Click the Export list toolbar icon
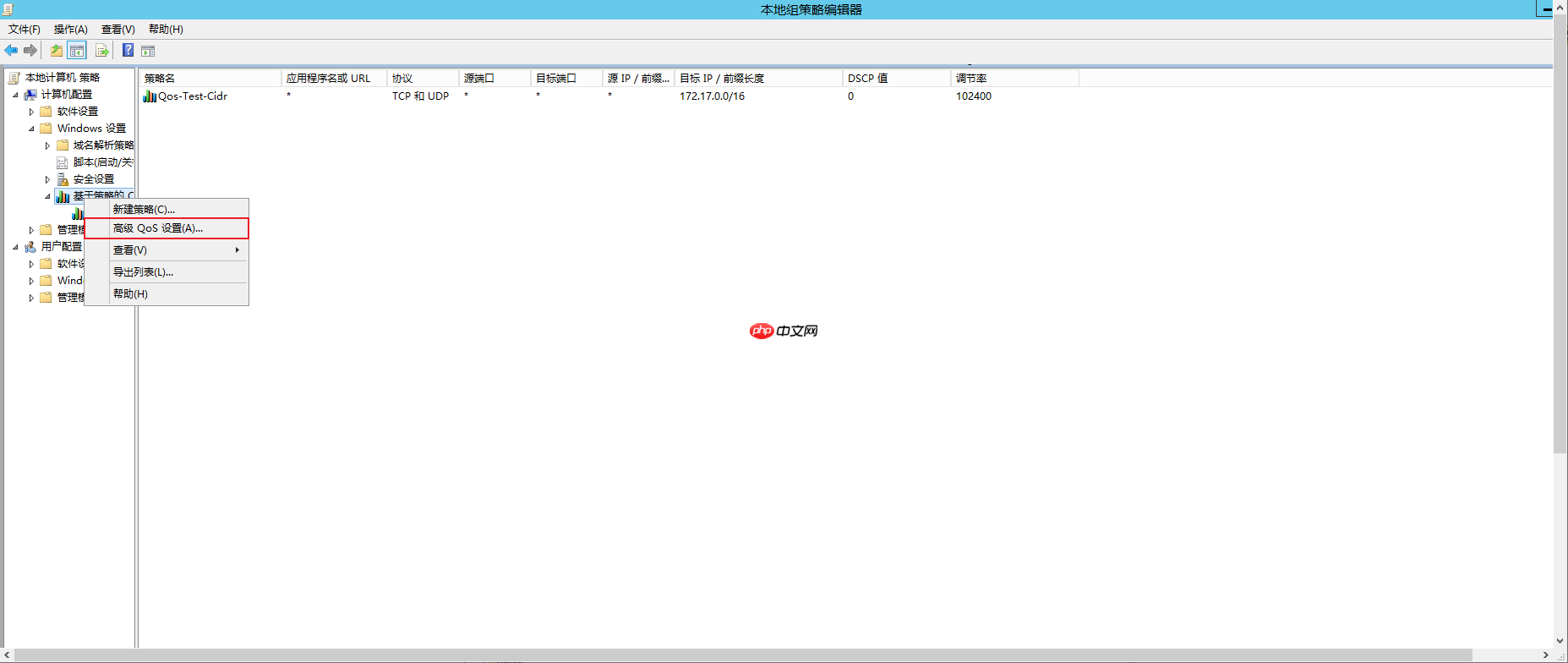The width and height of the screenshot is (1568, 663). (102, 51)
